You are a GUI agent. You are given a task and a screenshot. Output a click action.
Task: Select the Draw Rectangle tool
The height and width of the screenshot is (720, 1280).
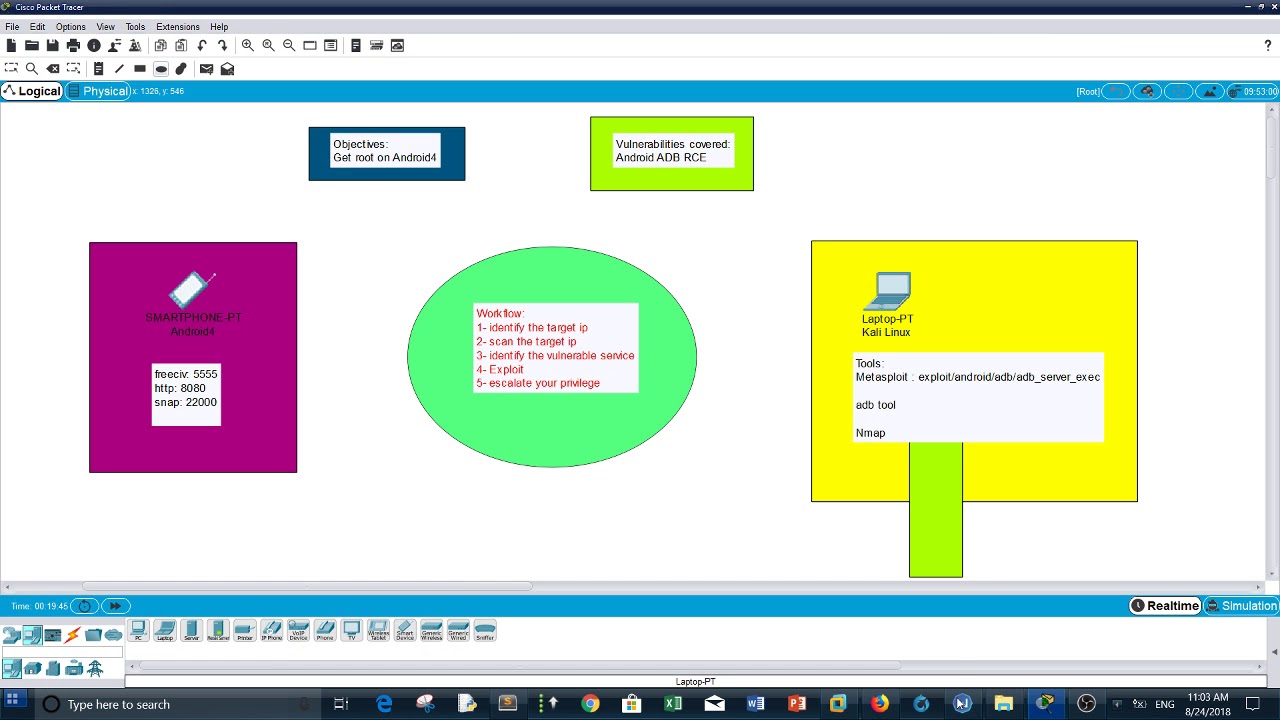(140, 68)
